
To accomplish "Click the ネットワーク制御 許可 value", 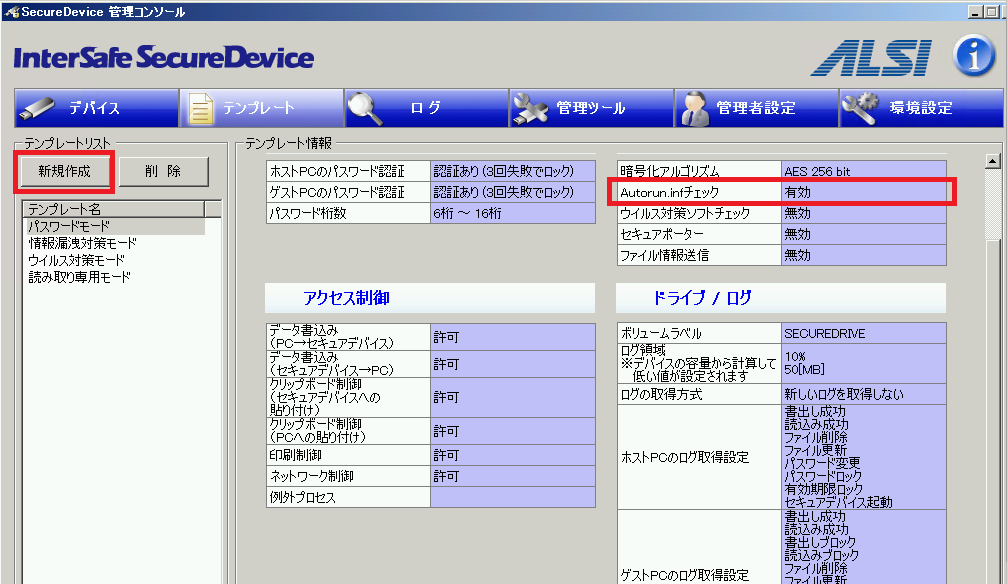I will click(512, 476).
